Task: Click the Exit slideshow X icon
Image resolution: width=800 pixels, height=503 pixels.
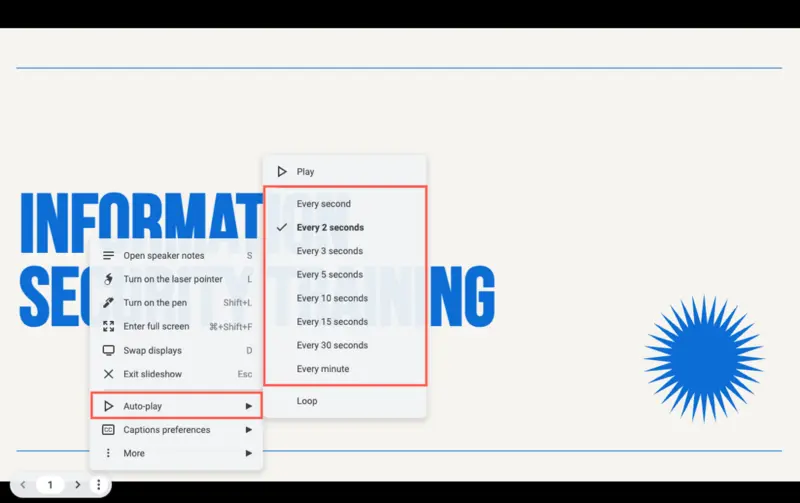Action: coord(108,374)
